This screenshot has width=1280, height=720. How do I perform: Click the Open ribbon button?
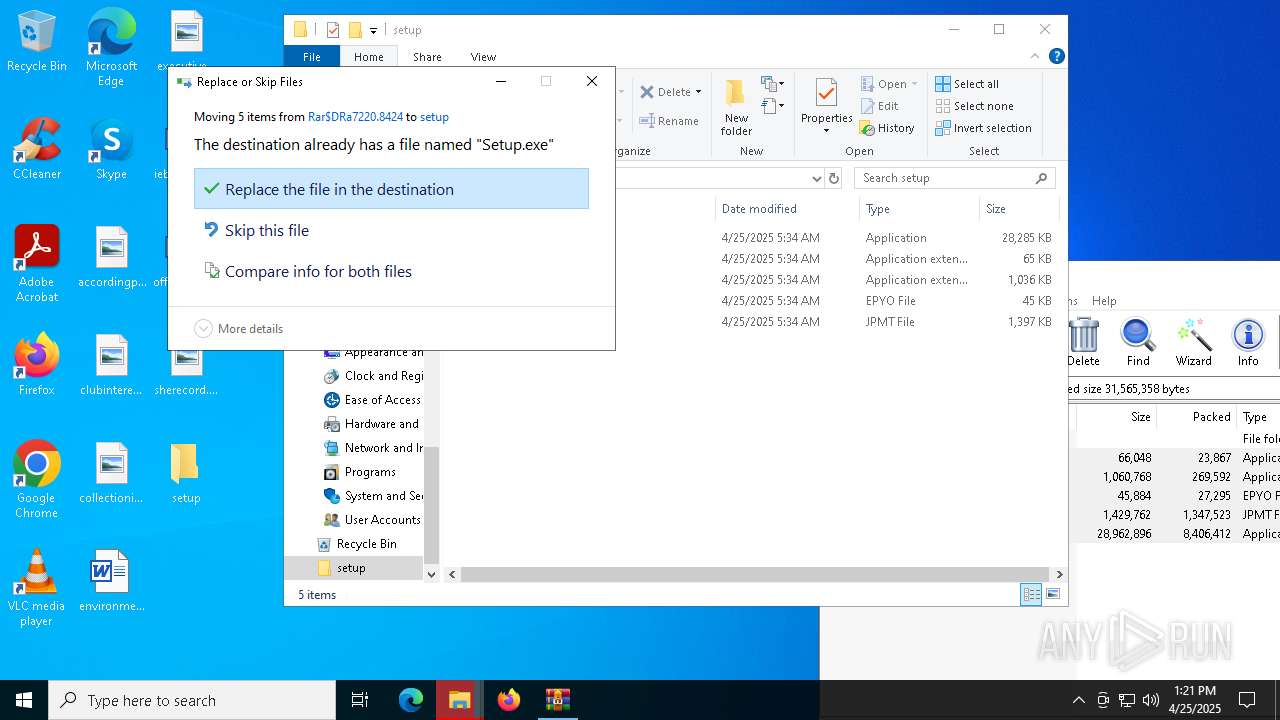(x=884, y=84)
